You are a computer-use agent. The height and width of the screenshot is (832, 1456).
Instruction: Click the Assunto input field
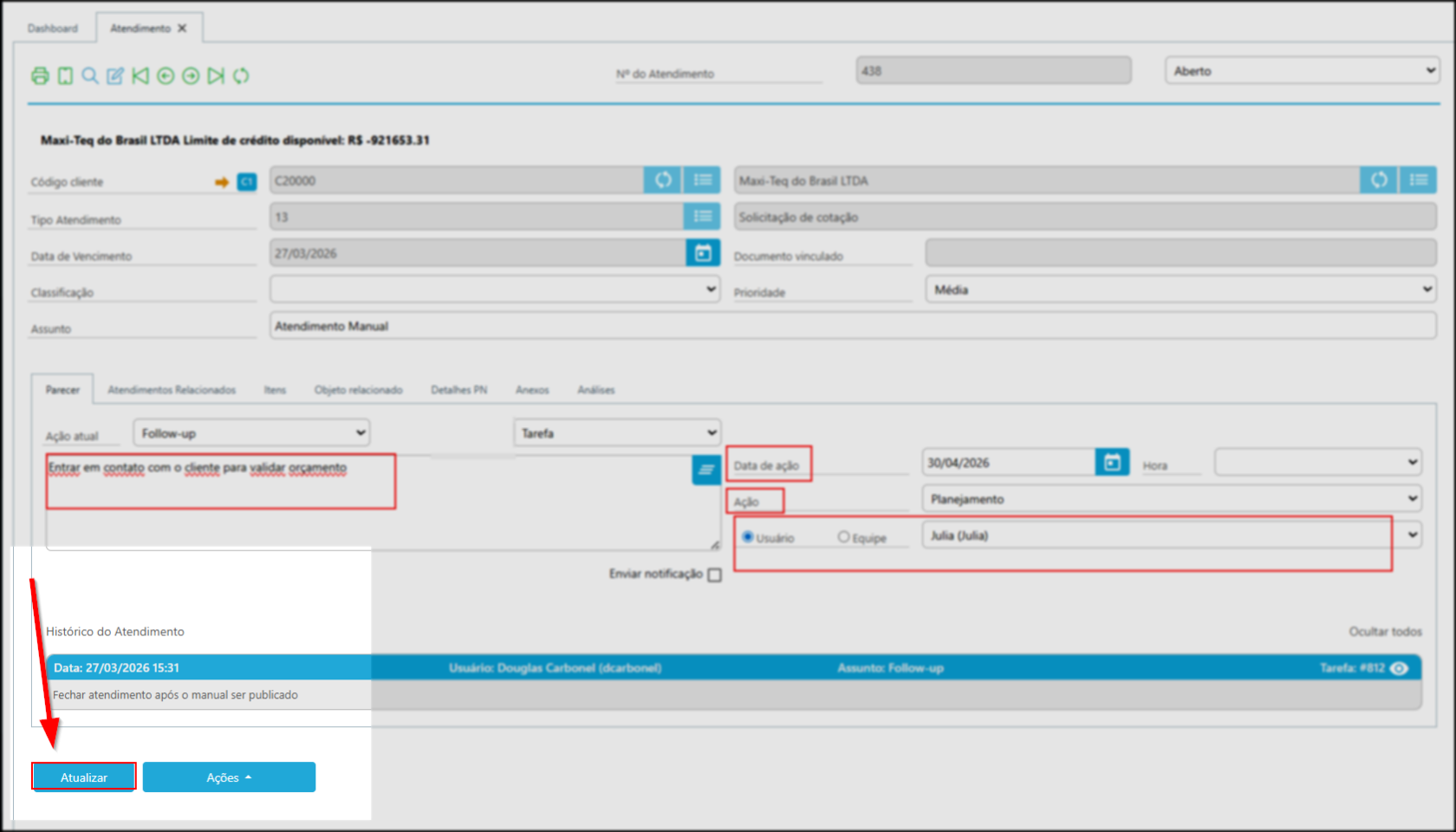852,326
